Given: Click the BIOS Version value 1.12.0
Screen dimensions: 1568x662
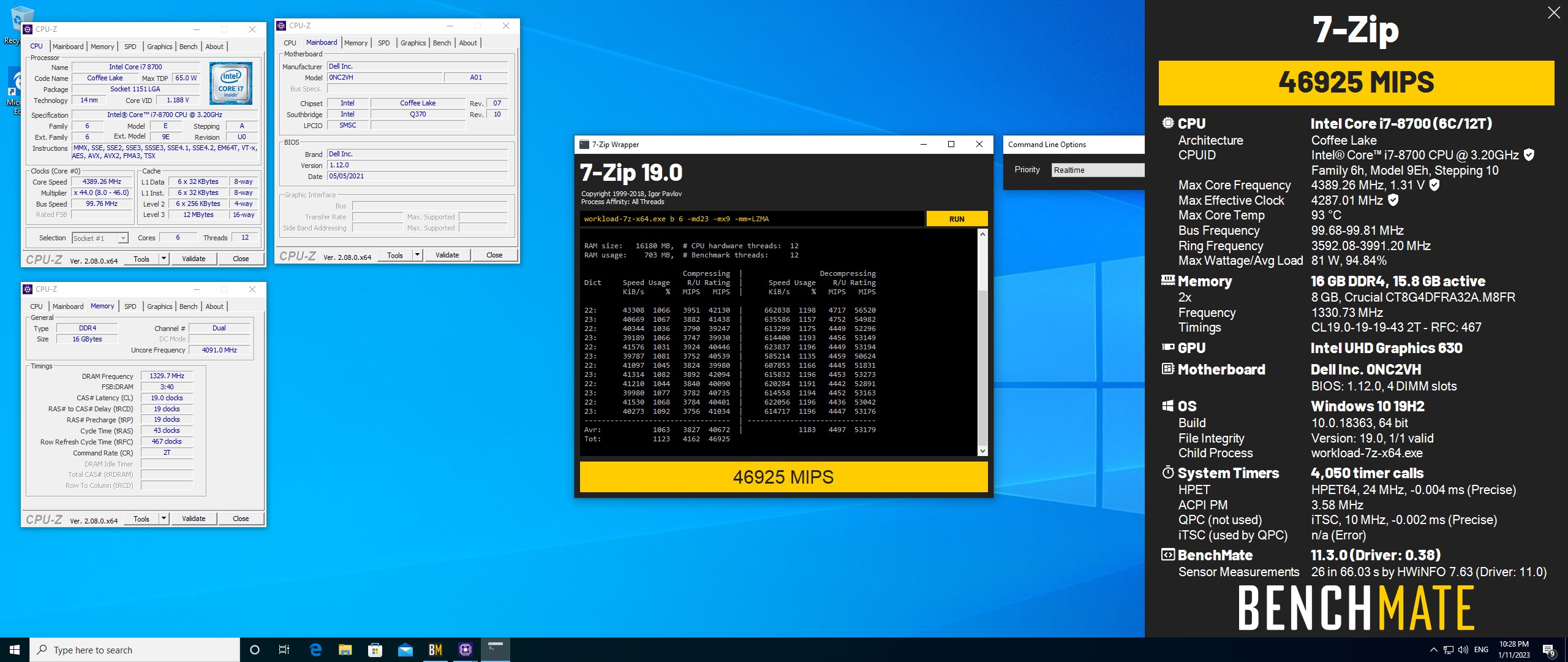Looking at the screenshot, I should (x=418, y=165).
